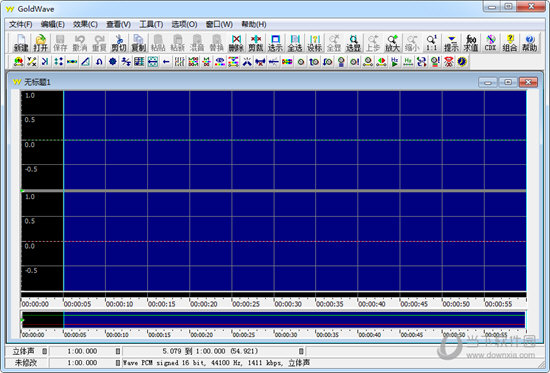
Task: Click the 放大 (Zoom in) icon
Action: [x=393, y=43]
